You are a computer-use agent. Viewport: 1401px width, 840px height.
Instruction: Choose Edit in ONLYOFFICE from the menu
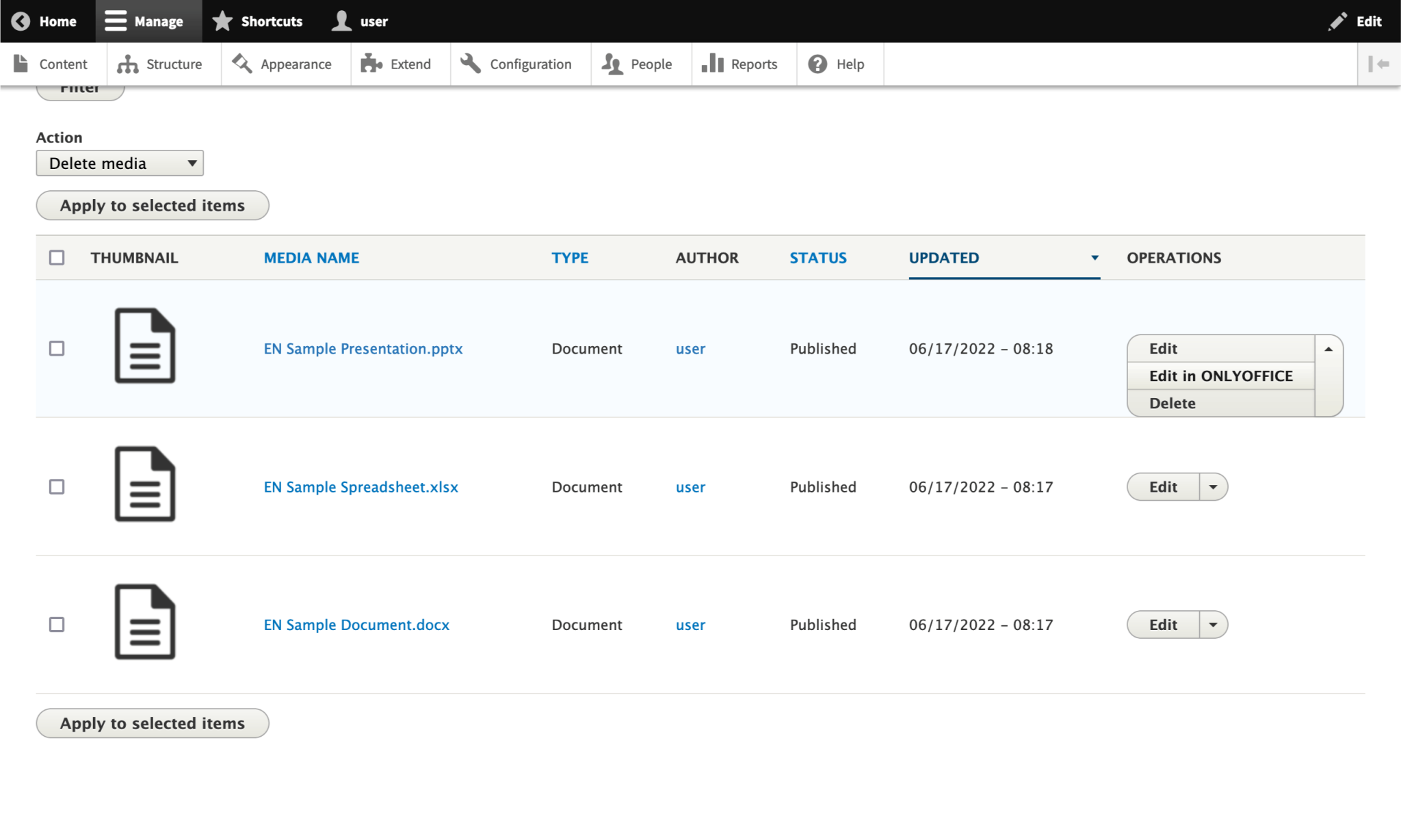click(x=1220, y=376)
